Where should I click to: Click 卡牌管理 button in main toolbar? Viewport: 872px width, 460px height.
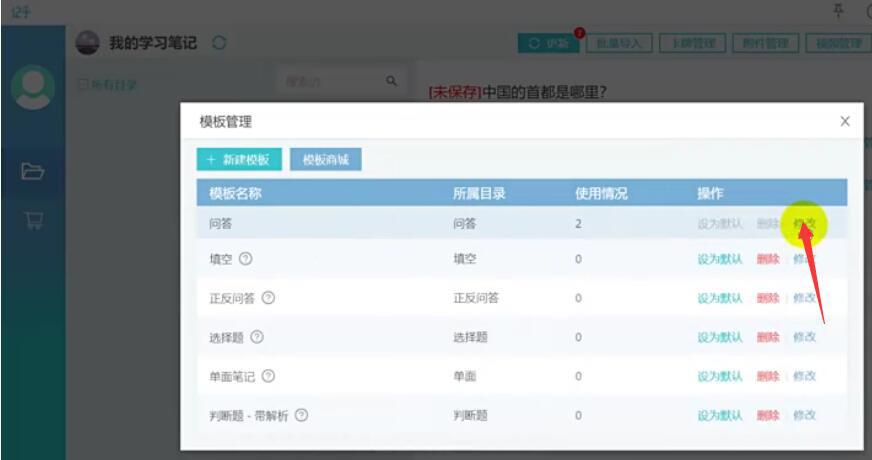pos(692,43)
